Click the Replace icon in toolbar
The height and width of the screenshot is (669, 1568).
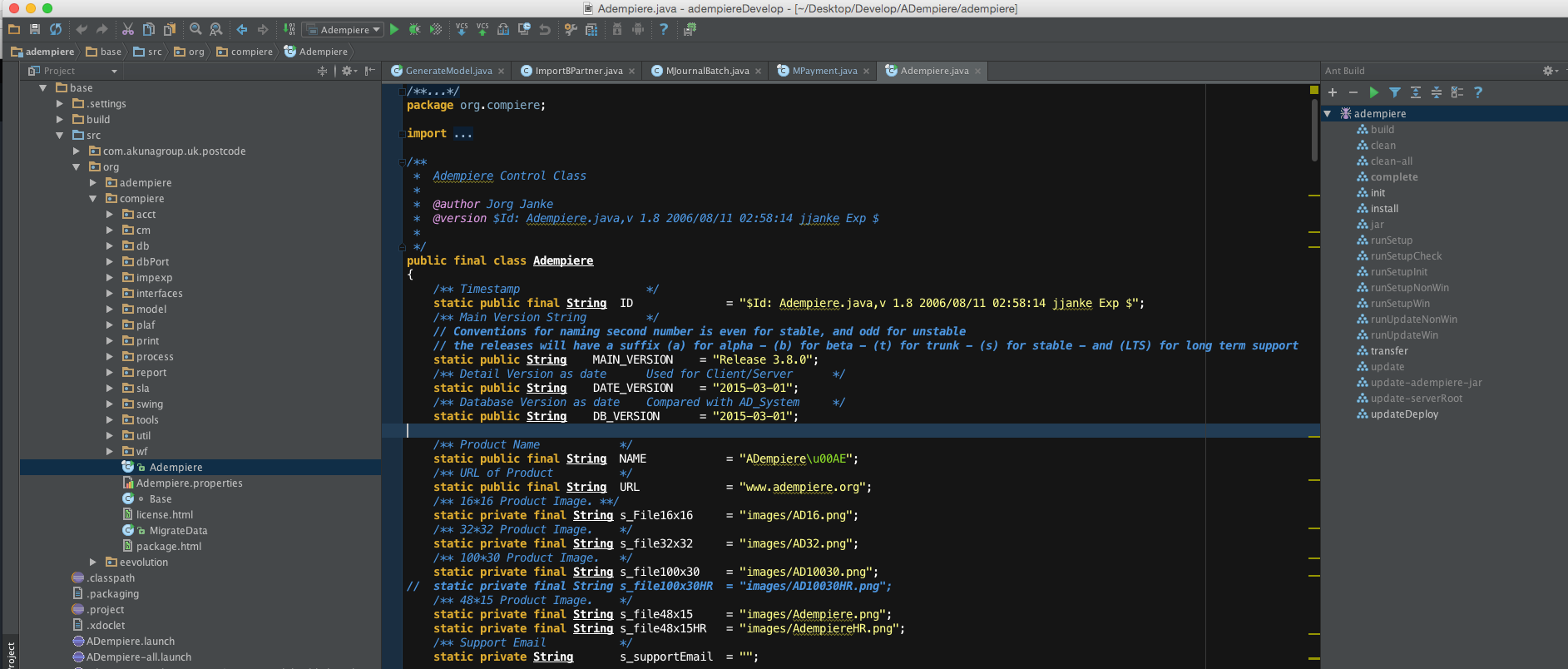(x=216, y=29)
